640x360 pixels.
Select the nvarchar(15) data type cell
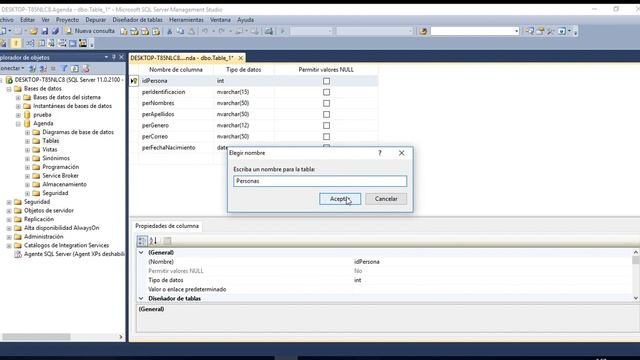pyautogui.click(x=244, y=92)
